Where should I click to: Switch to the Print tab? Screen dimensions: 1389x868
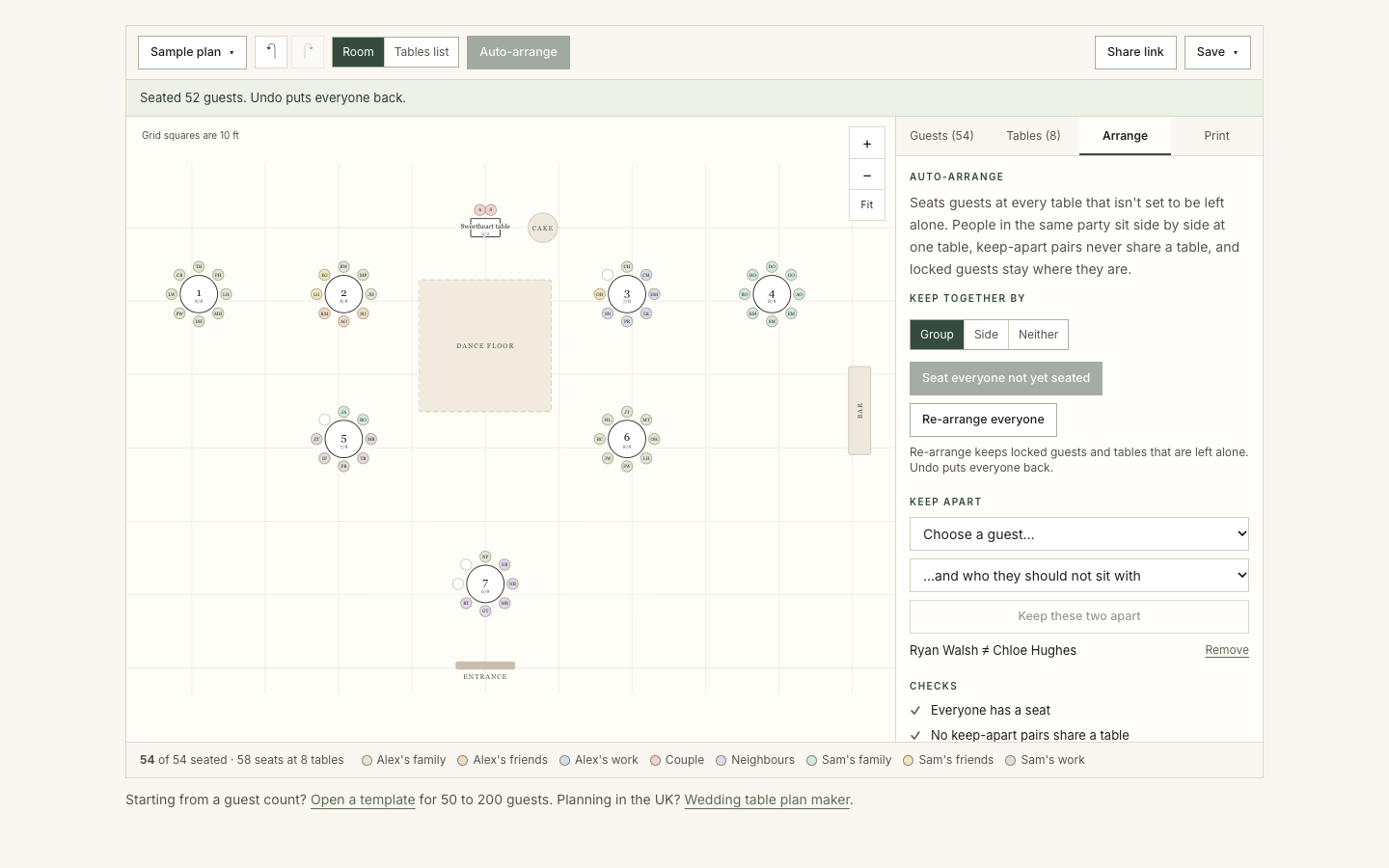click(1216, 136)
